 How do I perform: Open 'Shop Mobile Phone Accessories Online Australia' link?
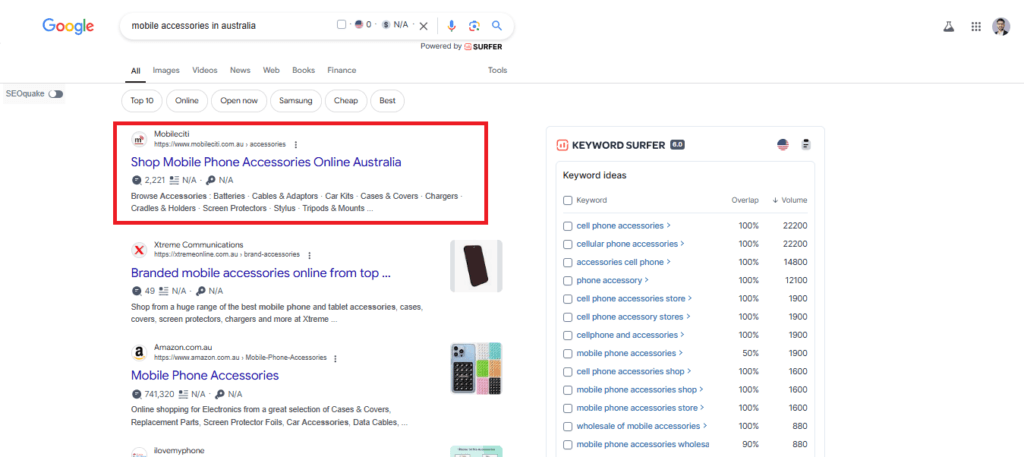click(266, 162)
